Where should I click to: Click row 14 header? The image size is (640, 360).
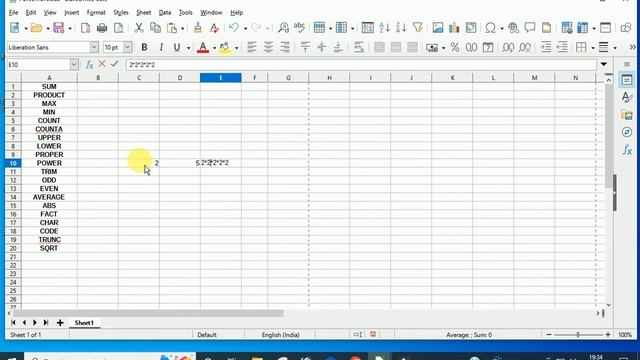click(x=13, y=197)
